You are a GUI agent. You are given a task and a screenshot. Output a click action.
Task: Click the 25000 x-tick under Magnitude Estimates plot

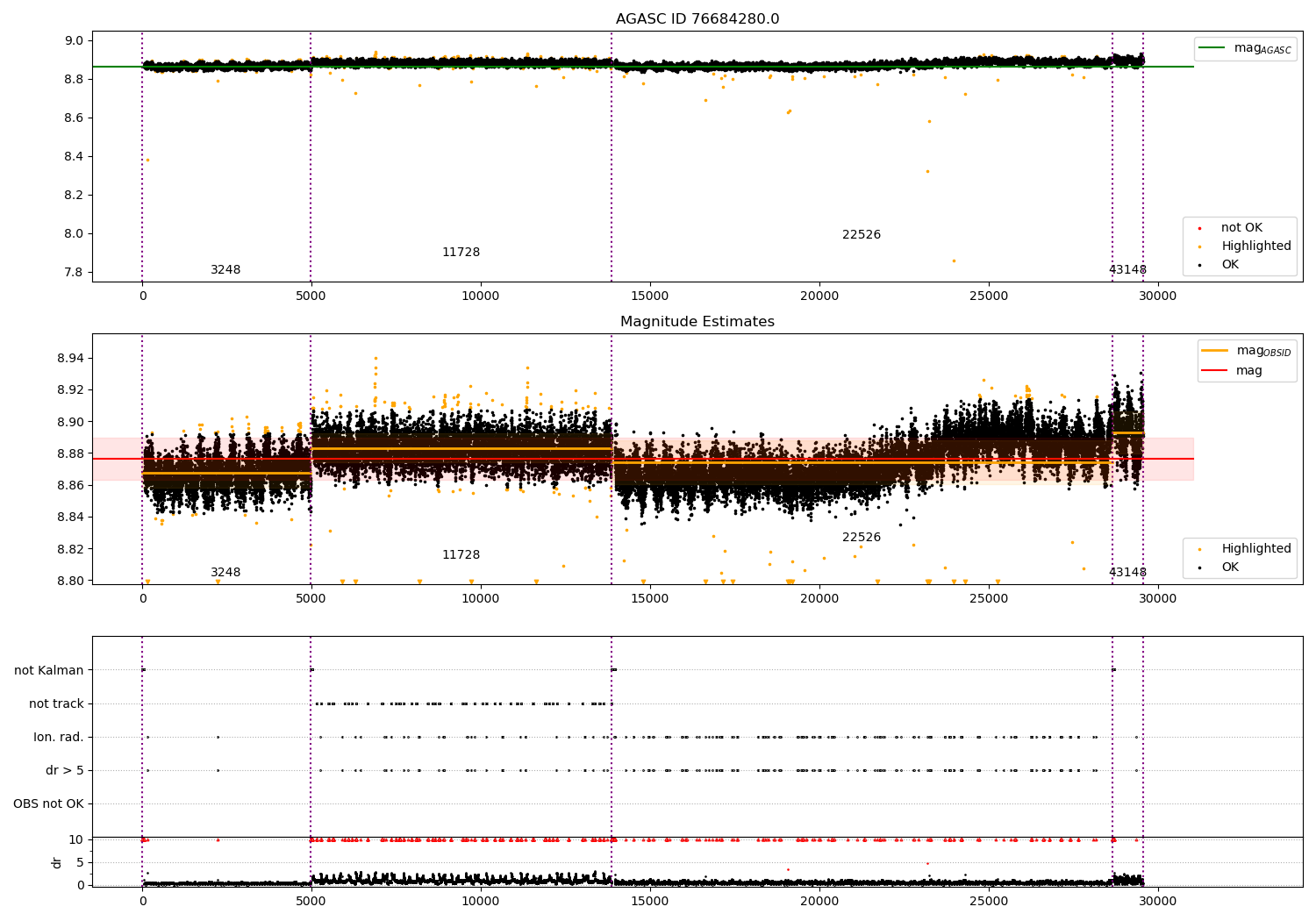[989, 600]
